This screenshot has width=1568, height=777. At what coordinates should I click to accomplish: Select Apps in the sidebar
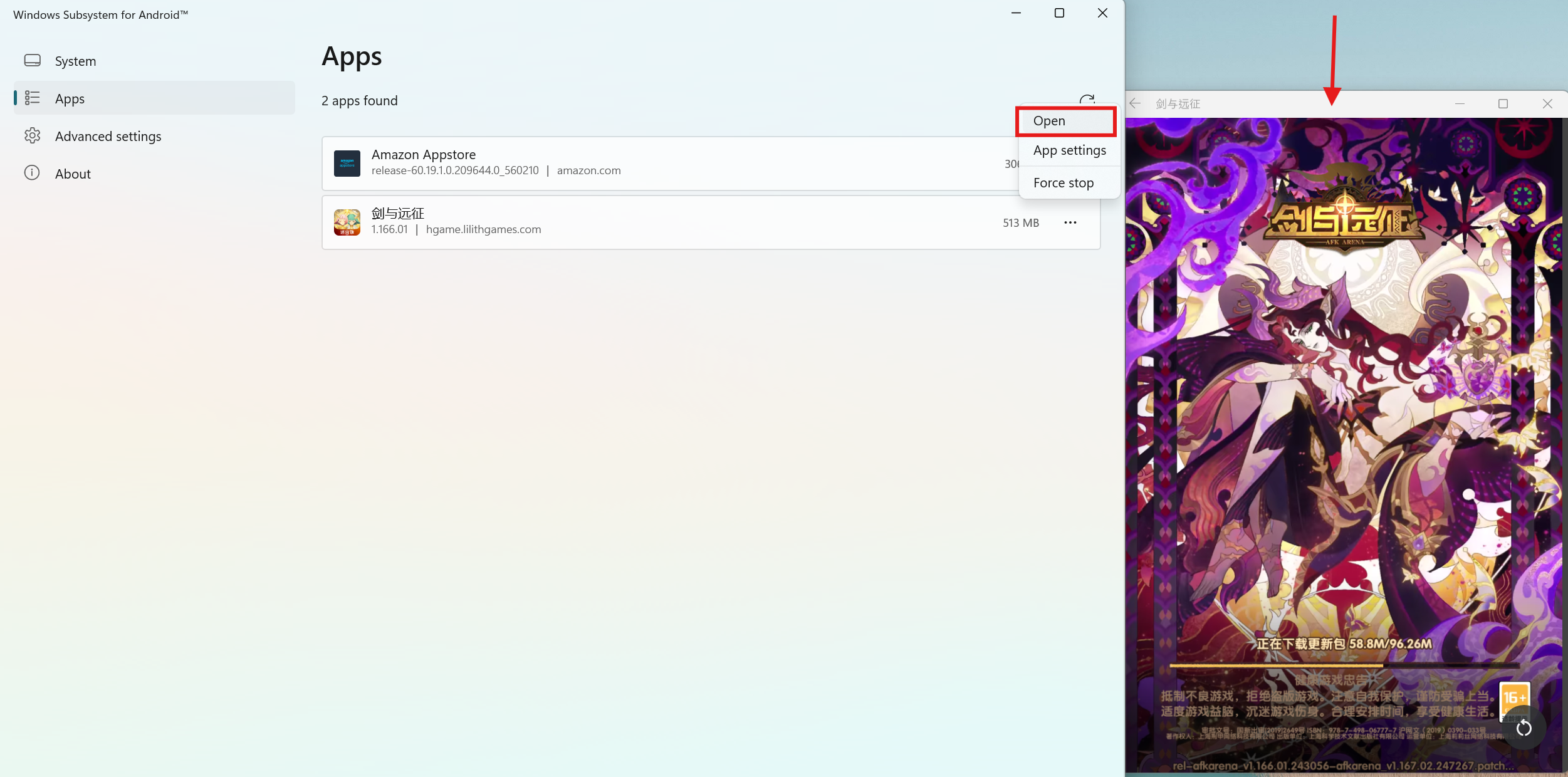pyautogui.click(x=154, y=98)
